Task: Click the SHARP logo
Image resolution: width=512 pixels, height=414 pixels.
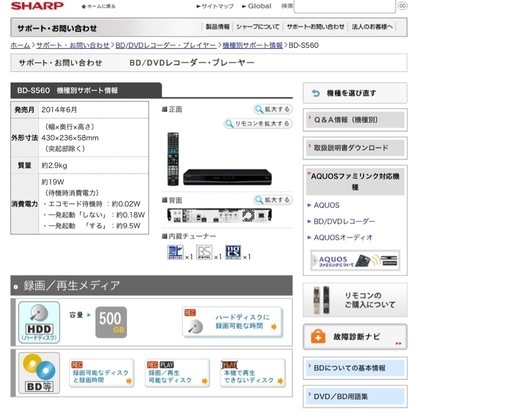Action: 37,6
